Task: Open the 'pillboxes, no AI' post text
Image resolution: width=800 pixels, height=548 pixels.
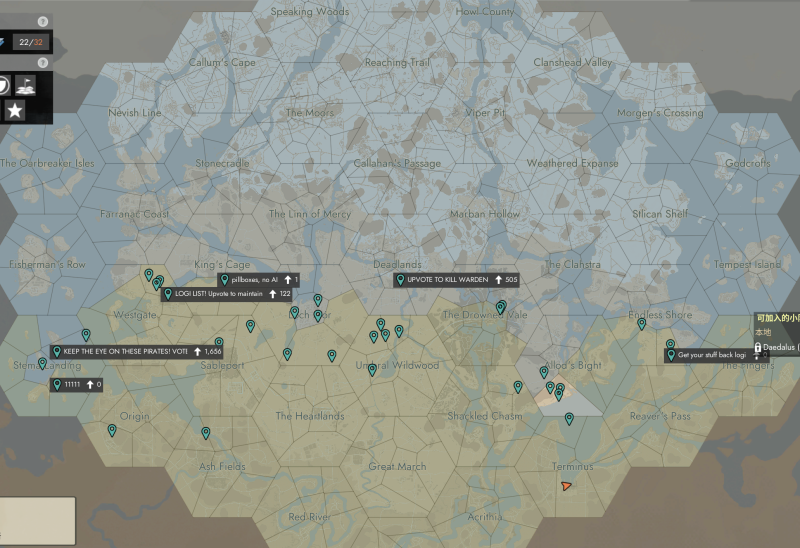Action: pos(254,280)
